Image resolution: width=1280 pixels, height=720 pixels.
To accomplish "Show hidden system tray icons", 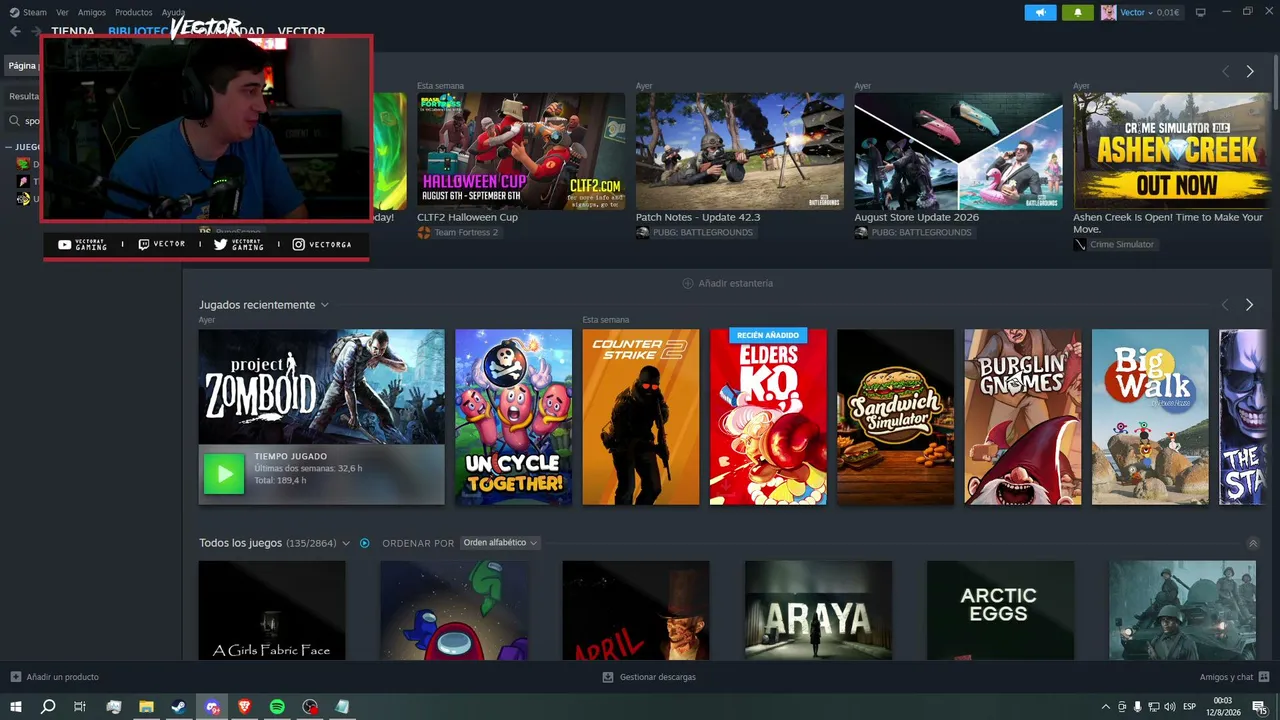I will point(1105,707).
